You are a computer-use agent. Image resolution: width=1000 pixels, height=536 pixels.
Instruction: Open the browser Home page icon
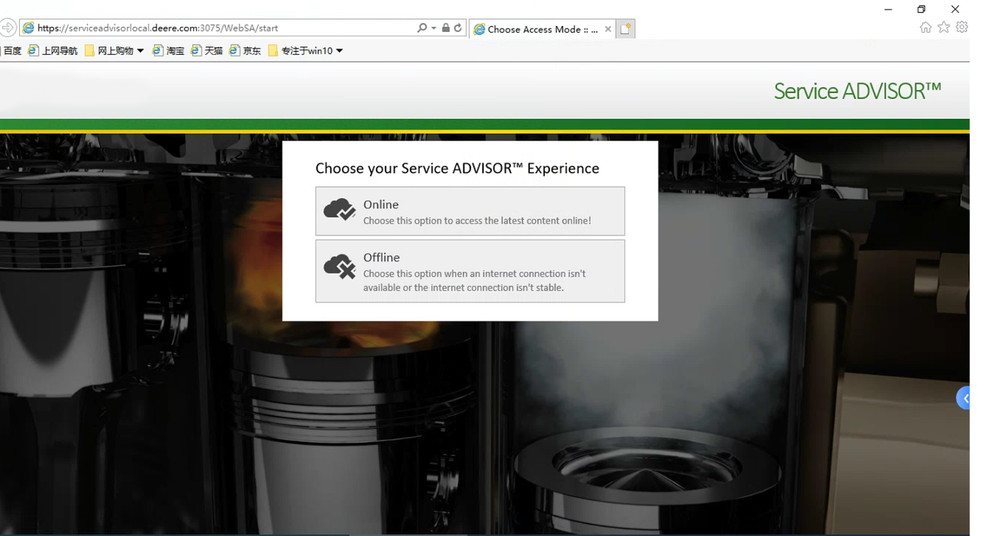926,28
